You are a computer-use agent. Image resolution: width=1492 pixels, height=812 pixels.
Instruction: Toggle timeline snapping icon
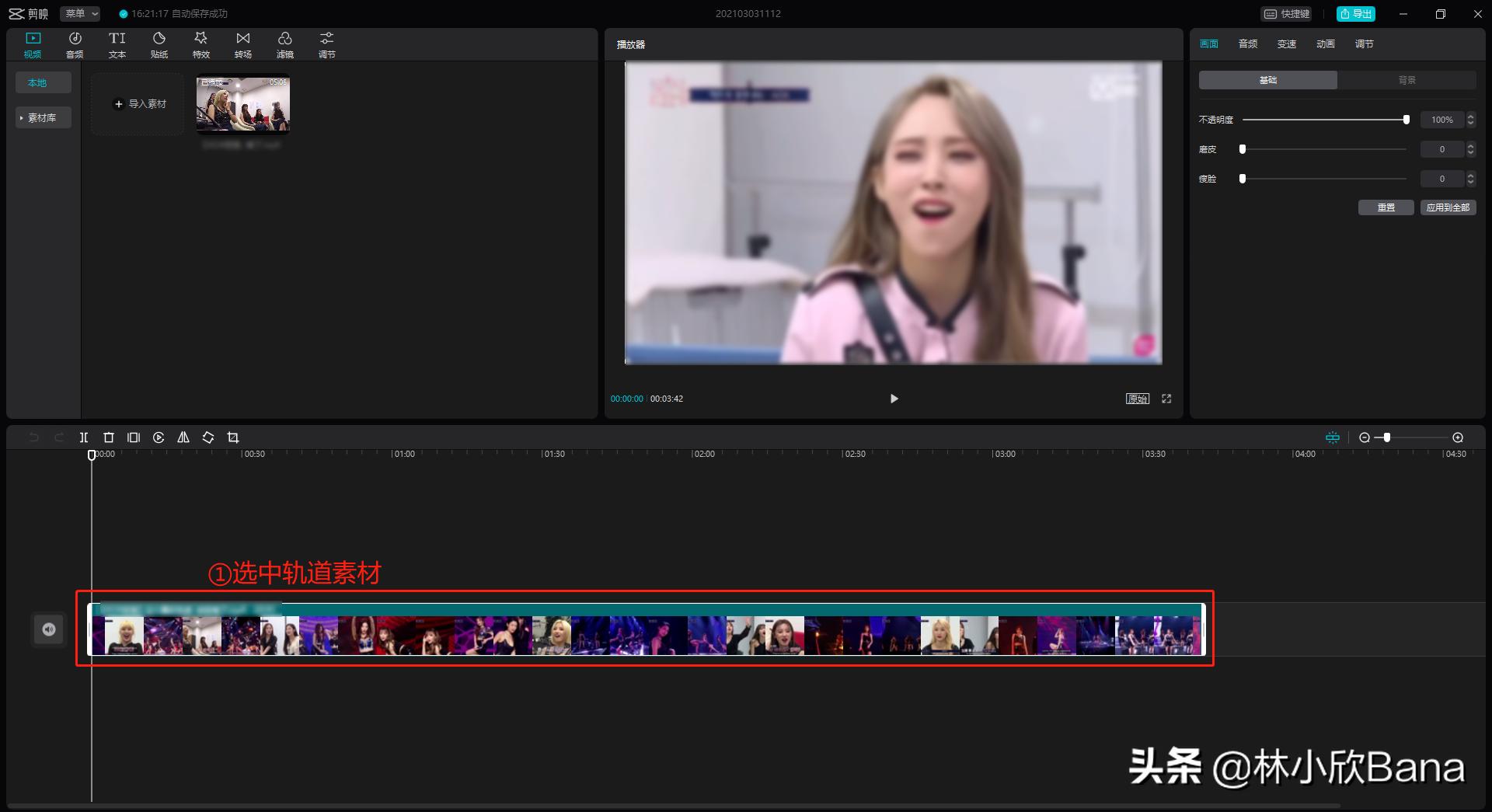click(1333, 437)
